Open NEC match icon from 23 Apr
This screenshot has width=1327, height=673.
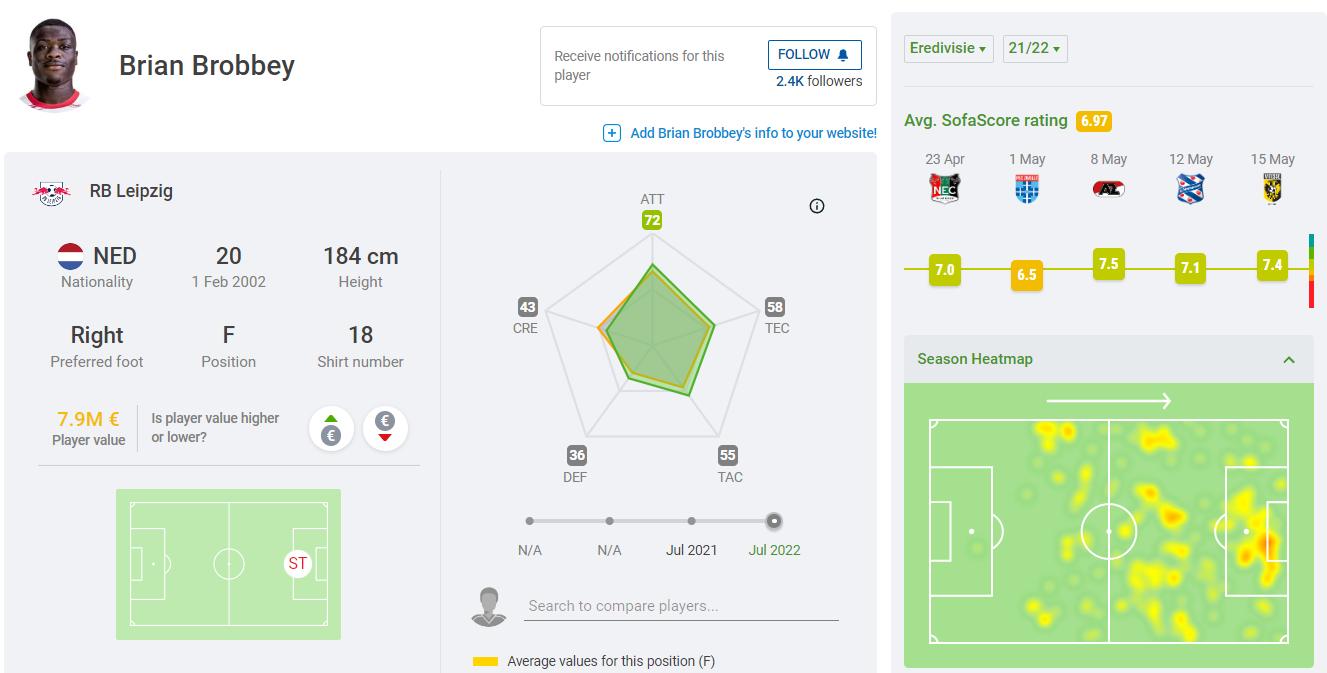(x=944, y=188)
